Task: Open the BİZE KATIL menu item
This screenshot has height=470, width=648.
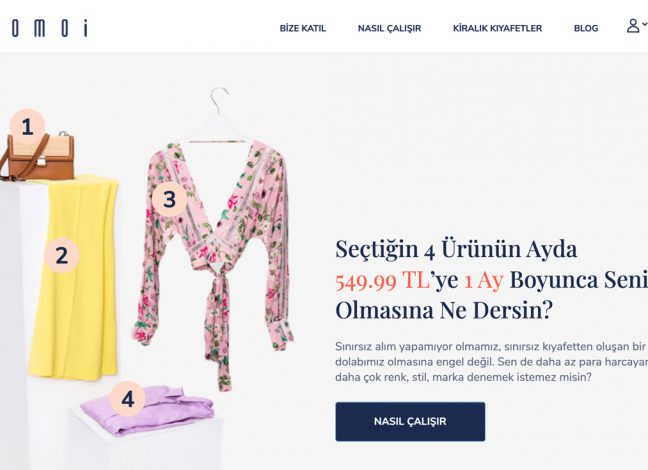Action: pyautogui.click(x=303, y=29)
